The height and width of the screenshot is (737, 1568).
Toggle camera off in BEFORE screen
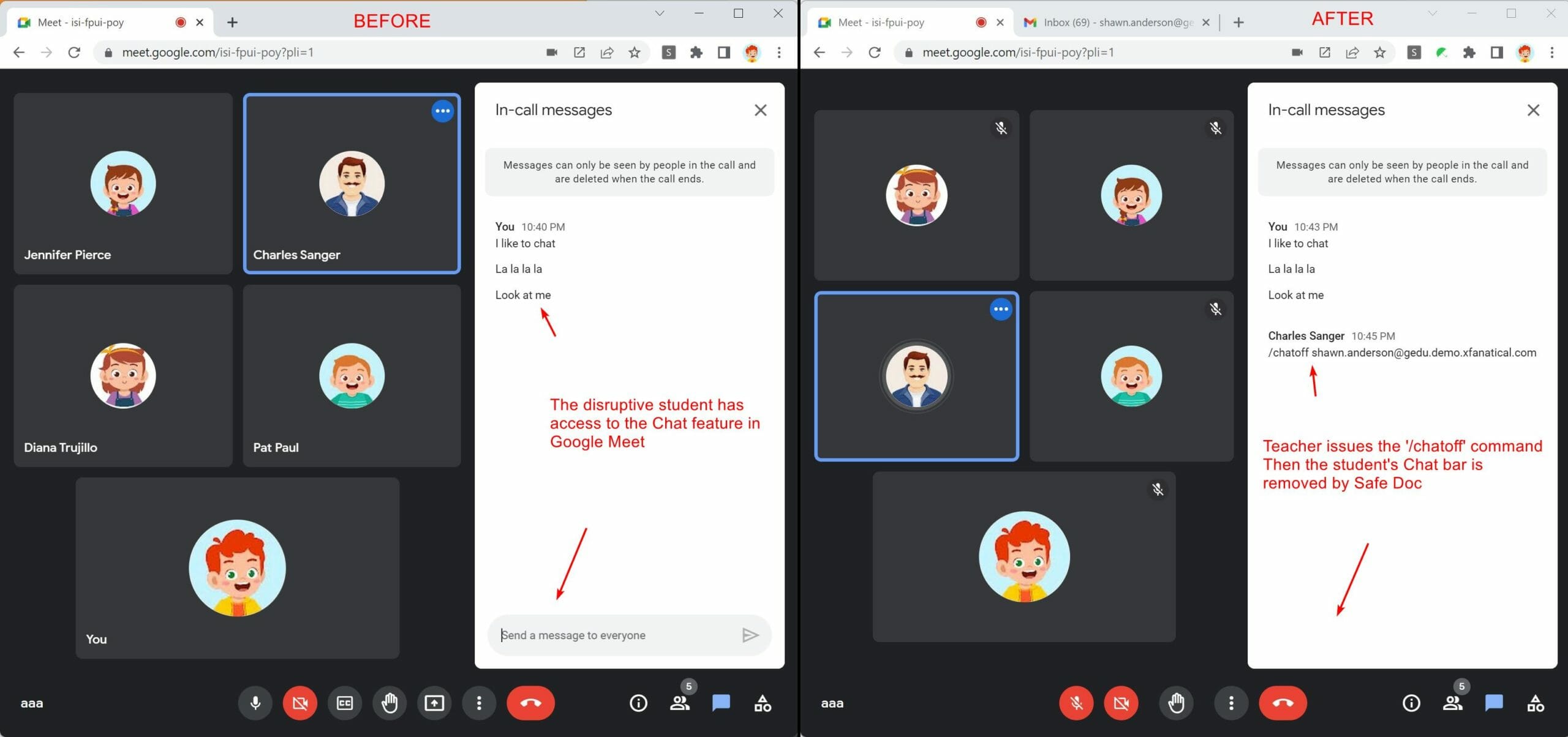coord(301,703)
